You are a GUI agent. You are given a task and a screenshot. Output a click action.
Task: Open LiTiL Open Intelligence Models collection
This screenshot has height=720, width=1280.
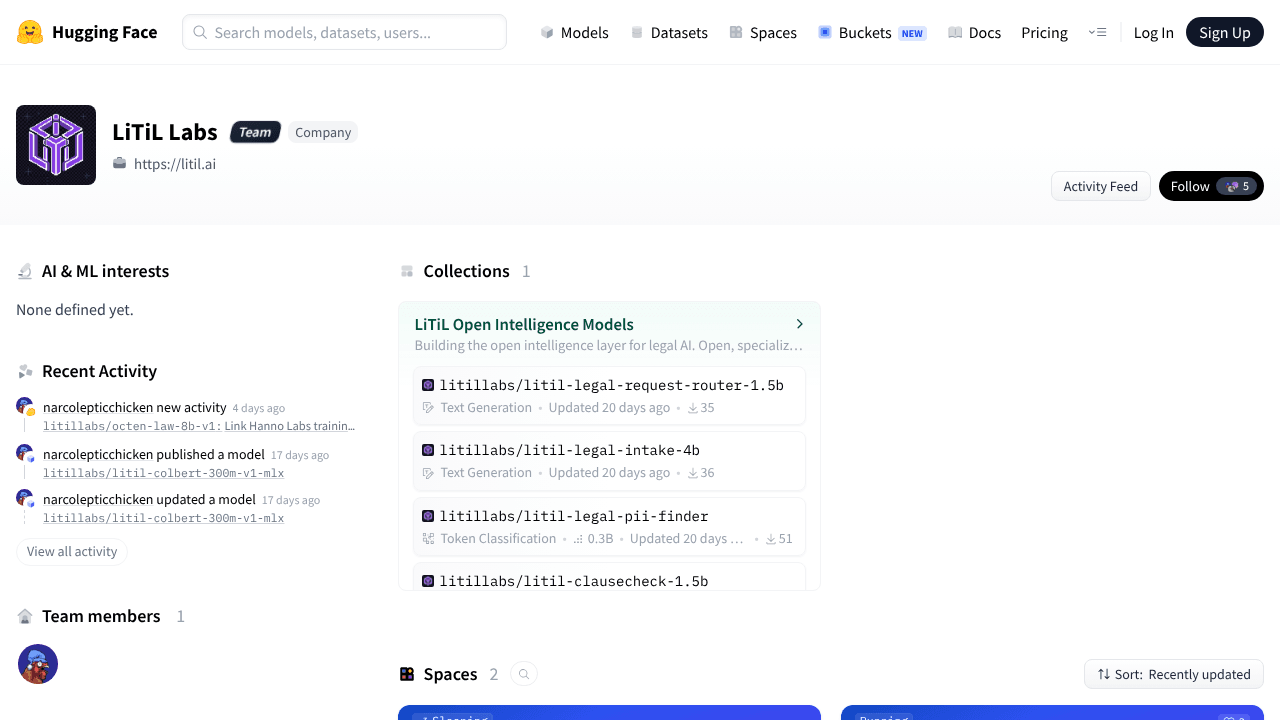click(524, 324)
